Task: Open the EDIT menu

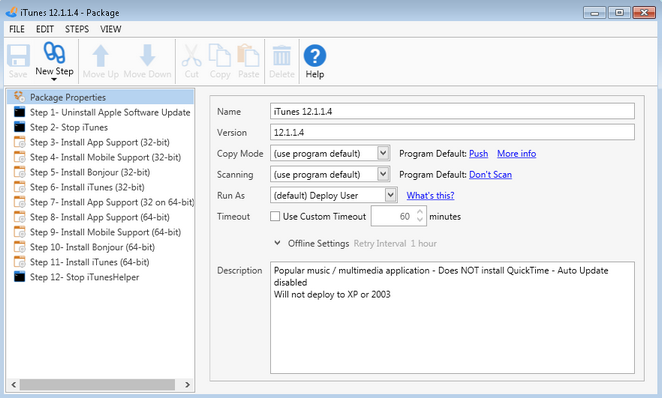Action: point(45,29)
